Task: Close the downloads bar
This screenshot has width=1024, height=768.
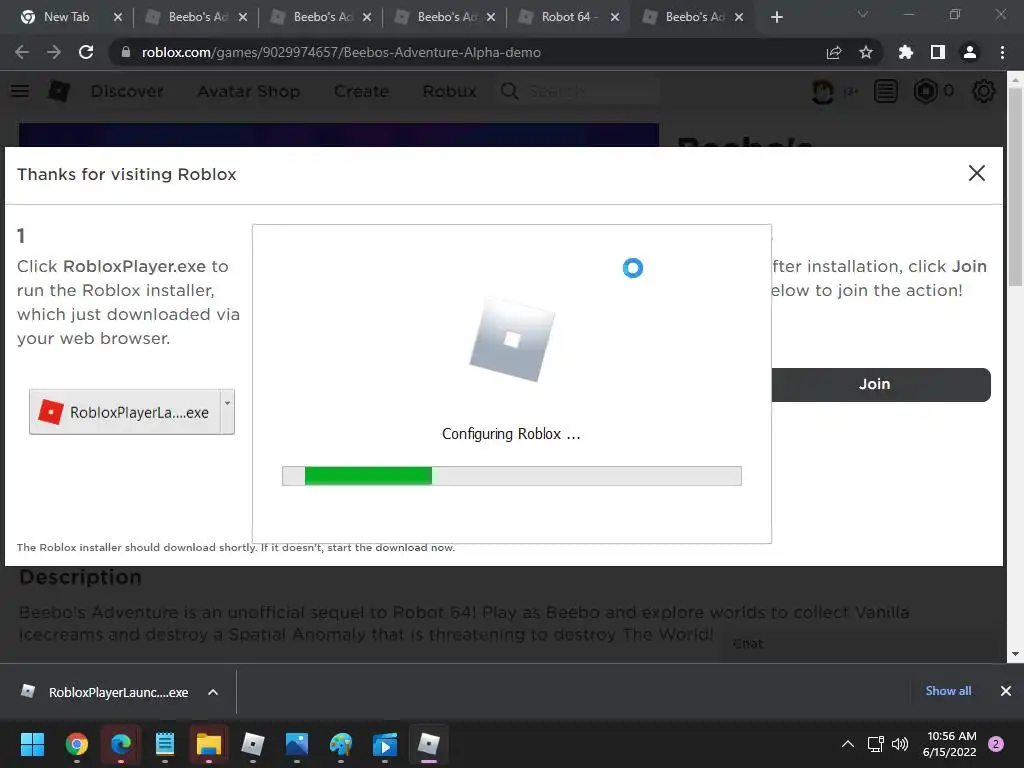Action: 1006,691
